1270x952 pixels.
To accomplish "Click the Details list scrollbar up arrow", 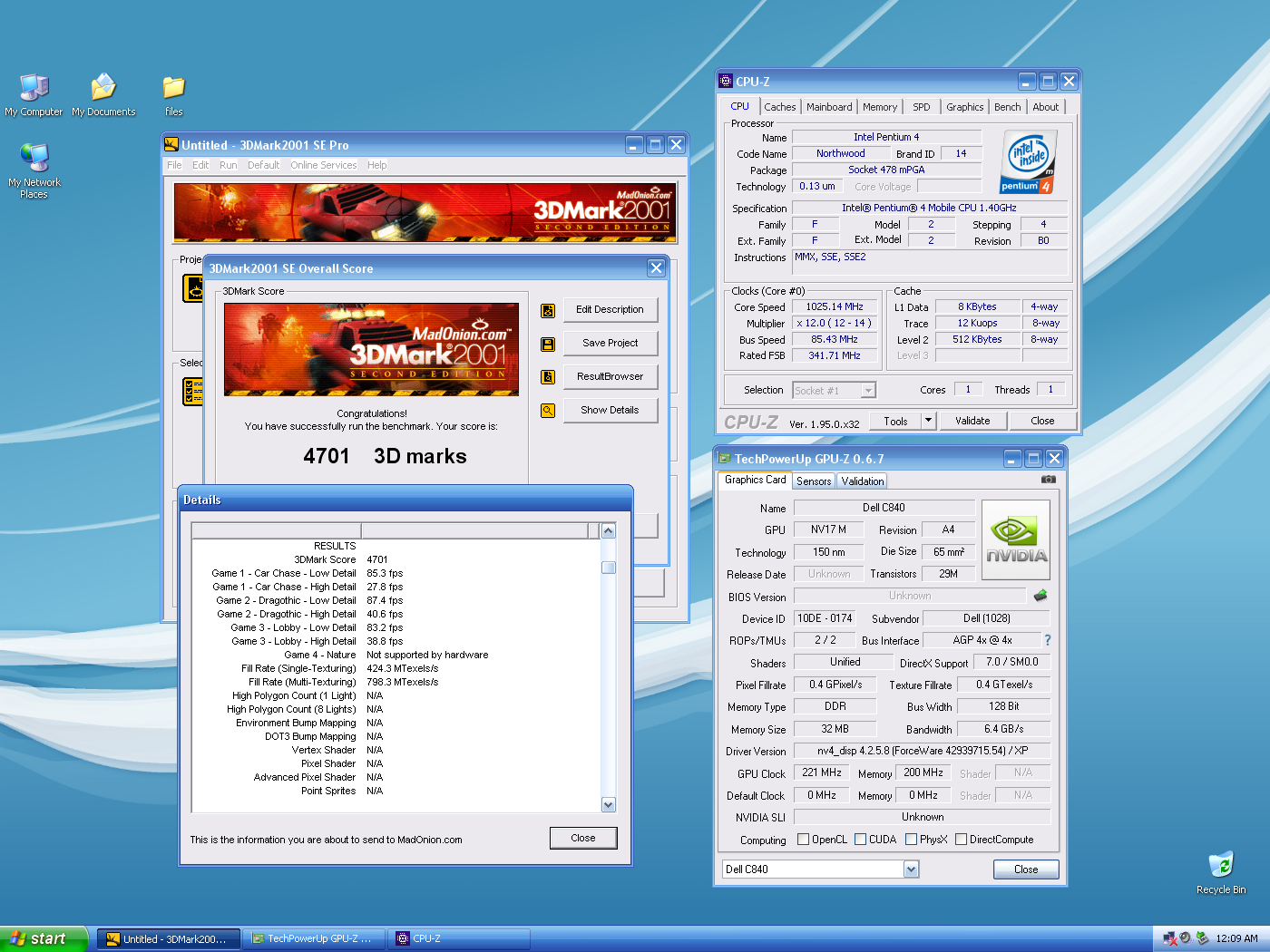I will (x=609, y=531).
